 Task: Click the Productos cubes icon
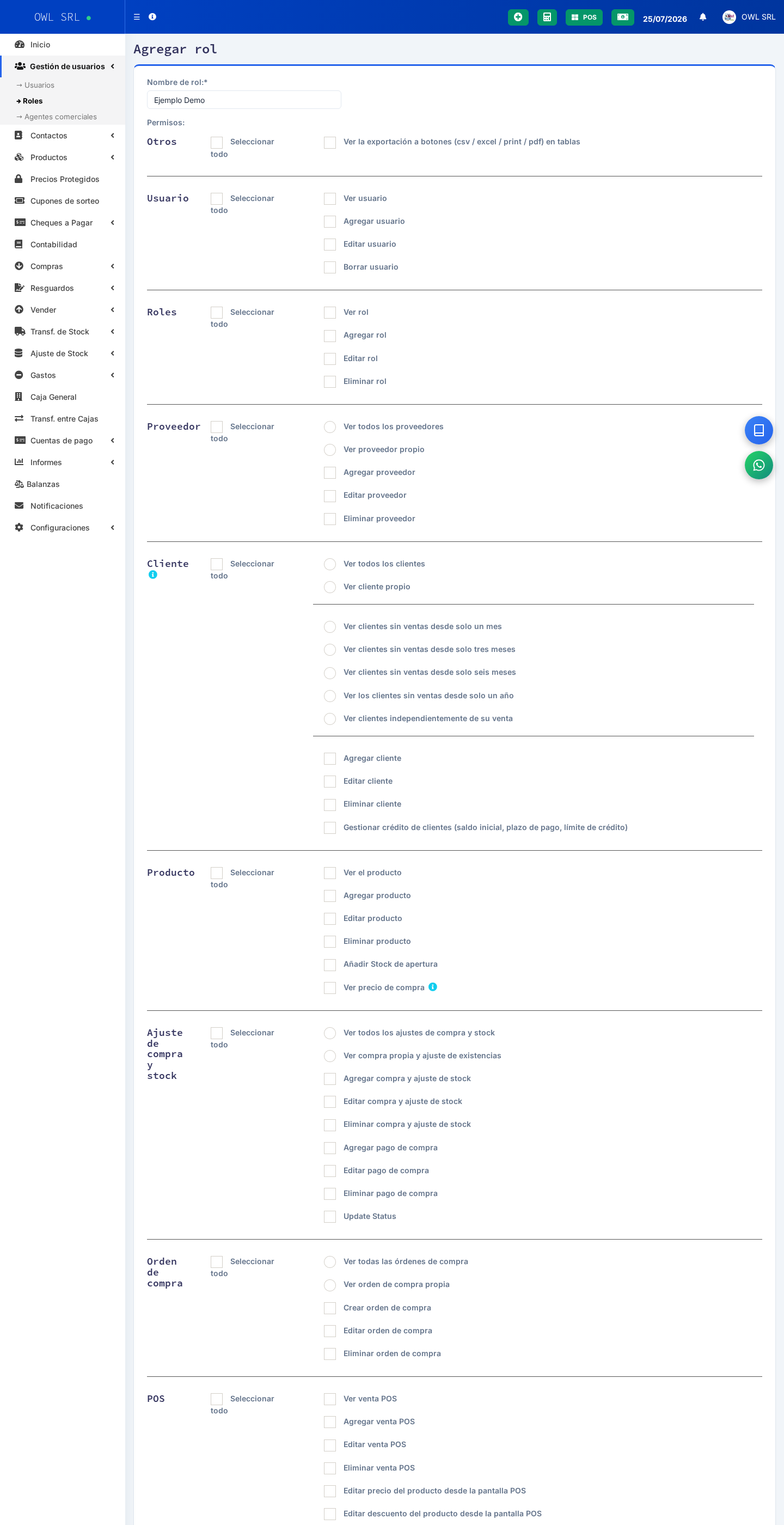(x=19, y=157)
